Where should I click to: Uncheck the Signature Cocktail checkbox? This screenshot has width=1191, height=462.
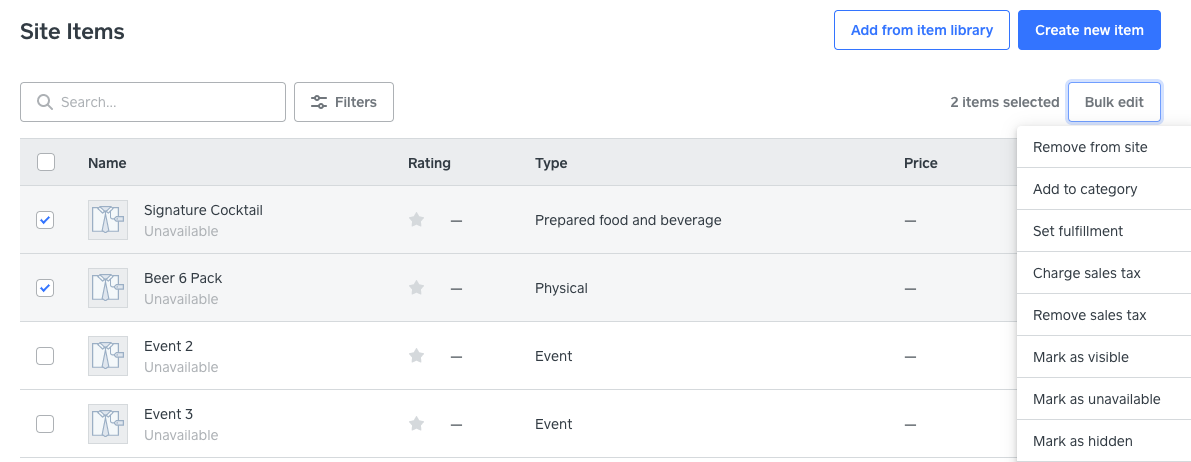(x=45, y=220)
